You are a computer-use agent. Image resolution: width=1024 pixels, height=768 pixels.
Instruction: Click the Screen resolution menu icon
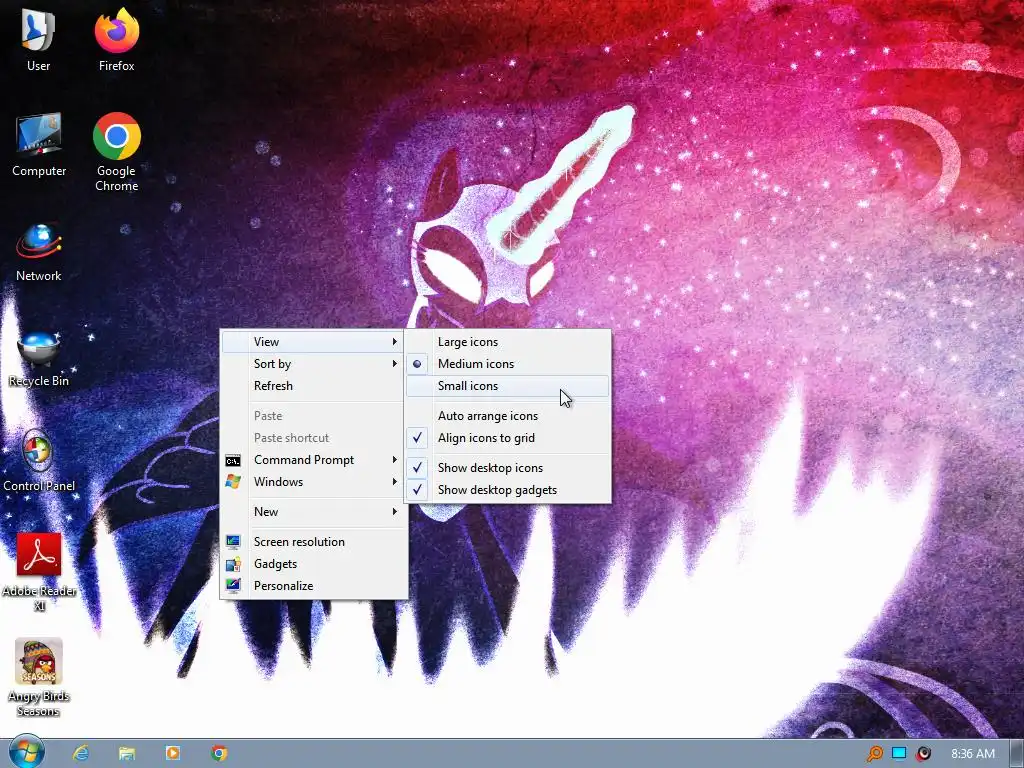[x=232, y=541]
